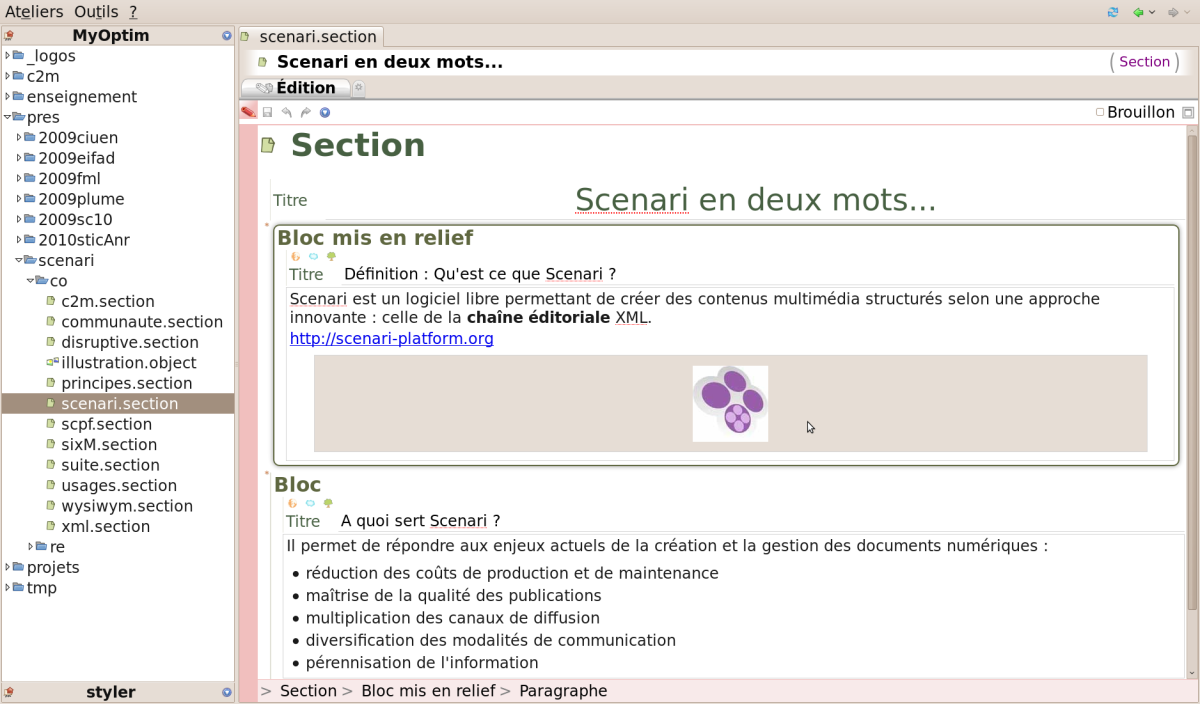Click the refresh icon in the top bar
The width and height of the screenshot is (1200, 704).
pyautogui.click(x=1113, y=12)
